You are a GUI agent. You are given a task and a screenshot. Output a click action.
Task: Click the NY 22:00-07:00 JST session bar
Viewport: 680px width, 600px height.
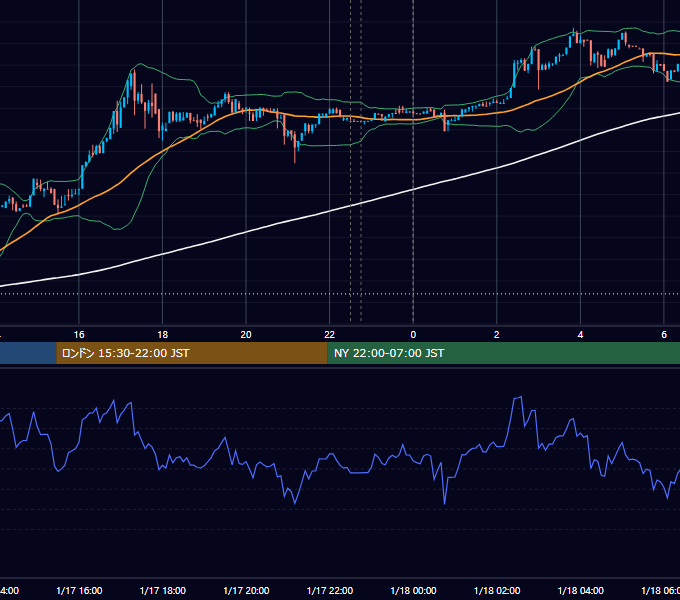click(503, 353)
